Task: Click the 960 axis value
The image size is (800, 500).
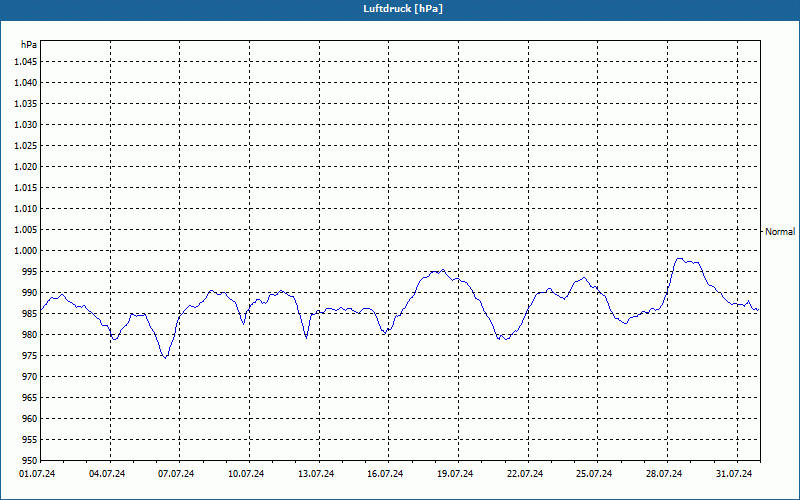Action: coord(30,418)
